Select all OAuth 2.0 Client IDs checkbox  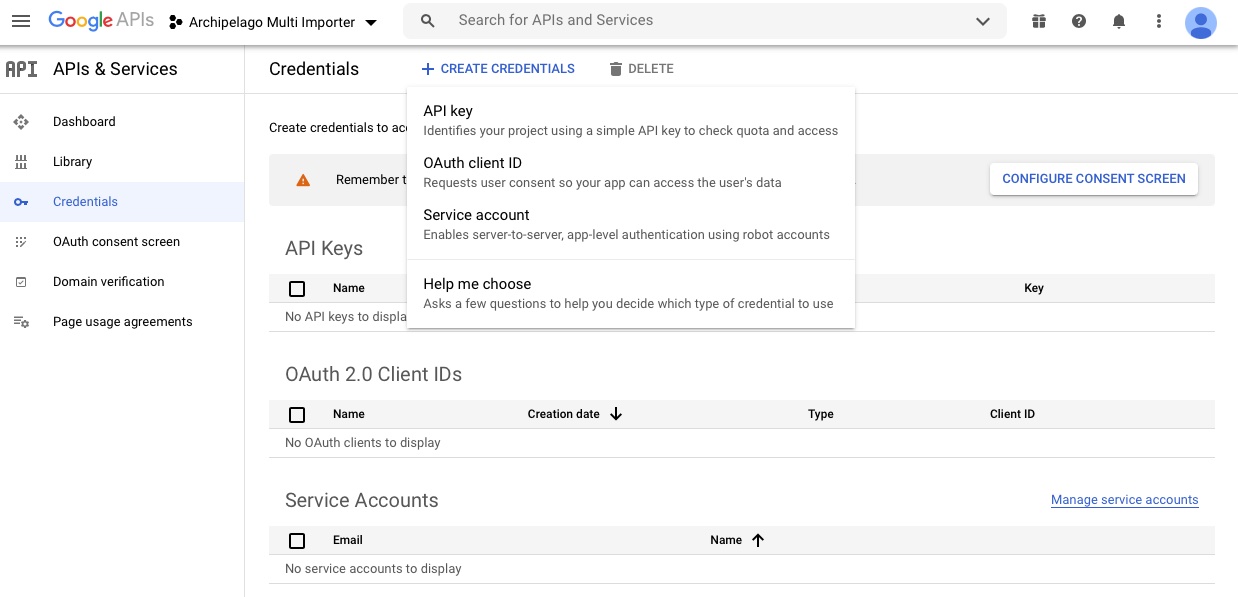pyautogui.click(x=297, y=415)
